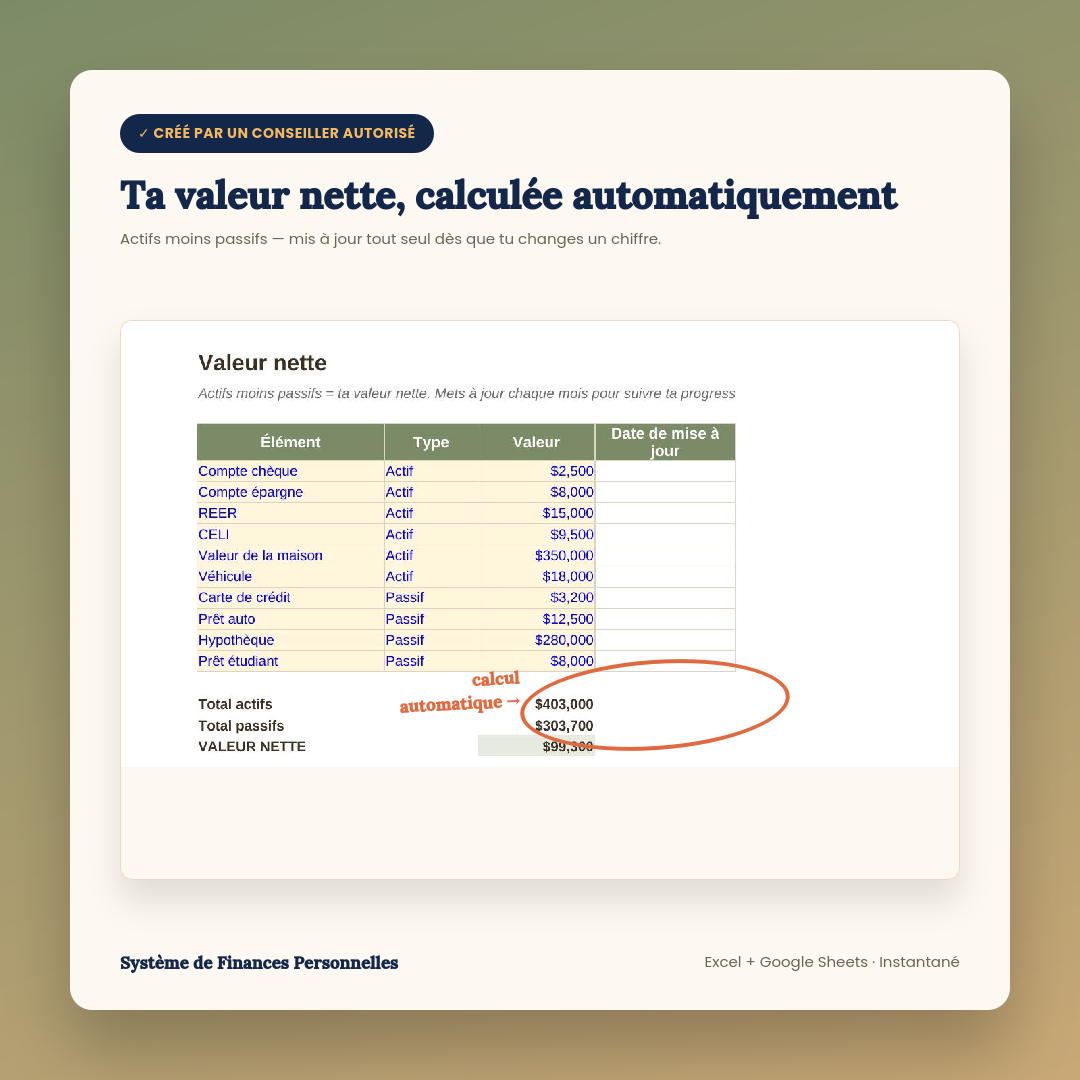The height and width of the screenshot is (1080, 1080).
Task: Select the "Date de mise à jour" column header
Action: (665, 442)
